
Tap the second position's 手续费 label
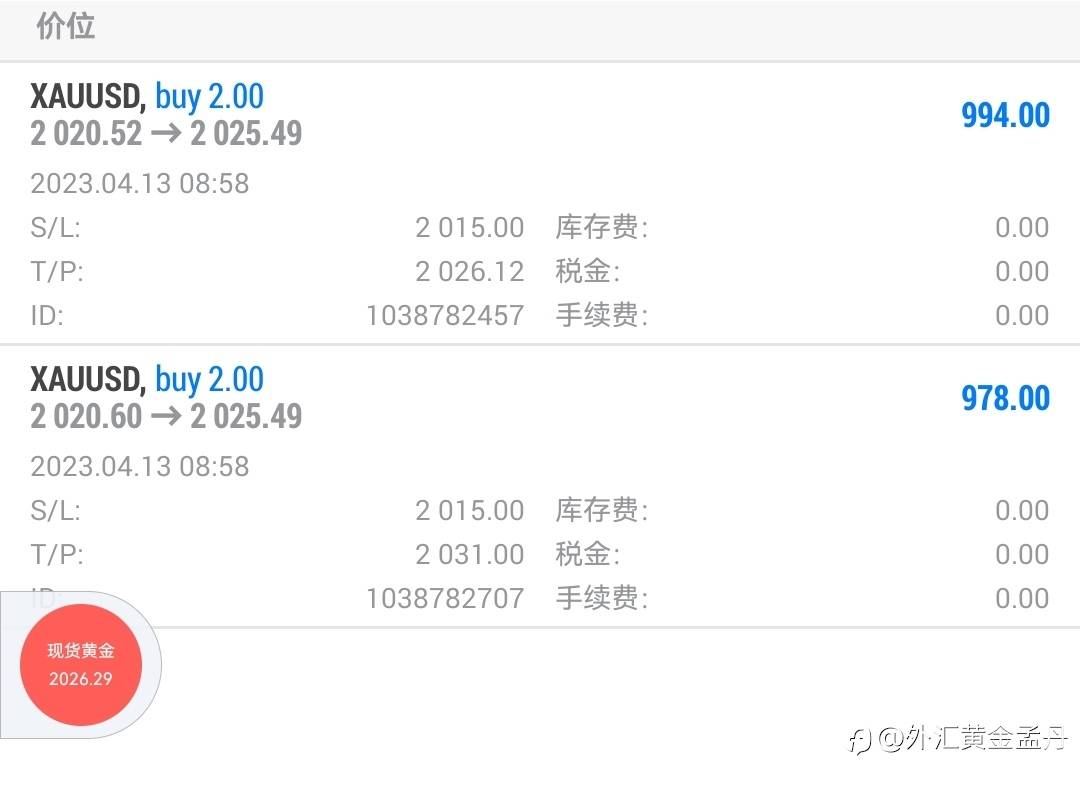point(601,598)
